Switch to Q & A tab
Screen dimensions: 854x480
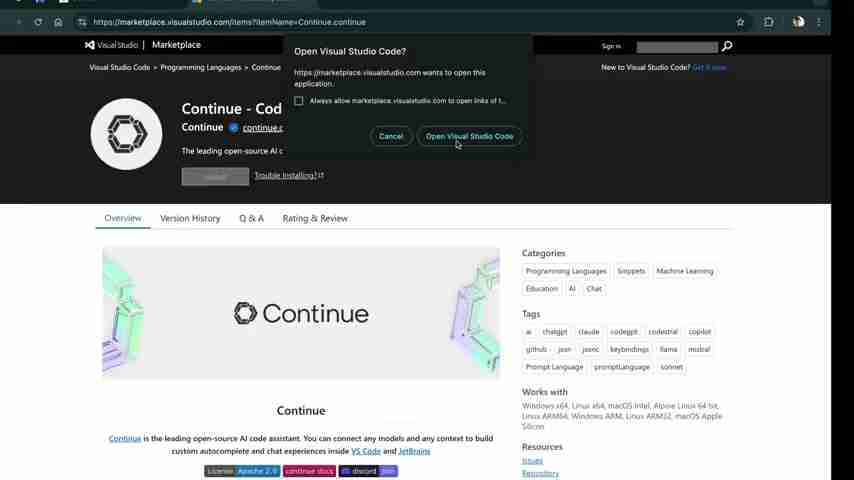pyautogui.click(x=251, y=218)
